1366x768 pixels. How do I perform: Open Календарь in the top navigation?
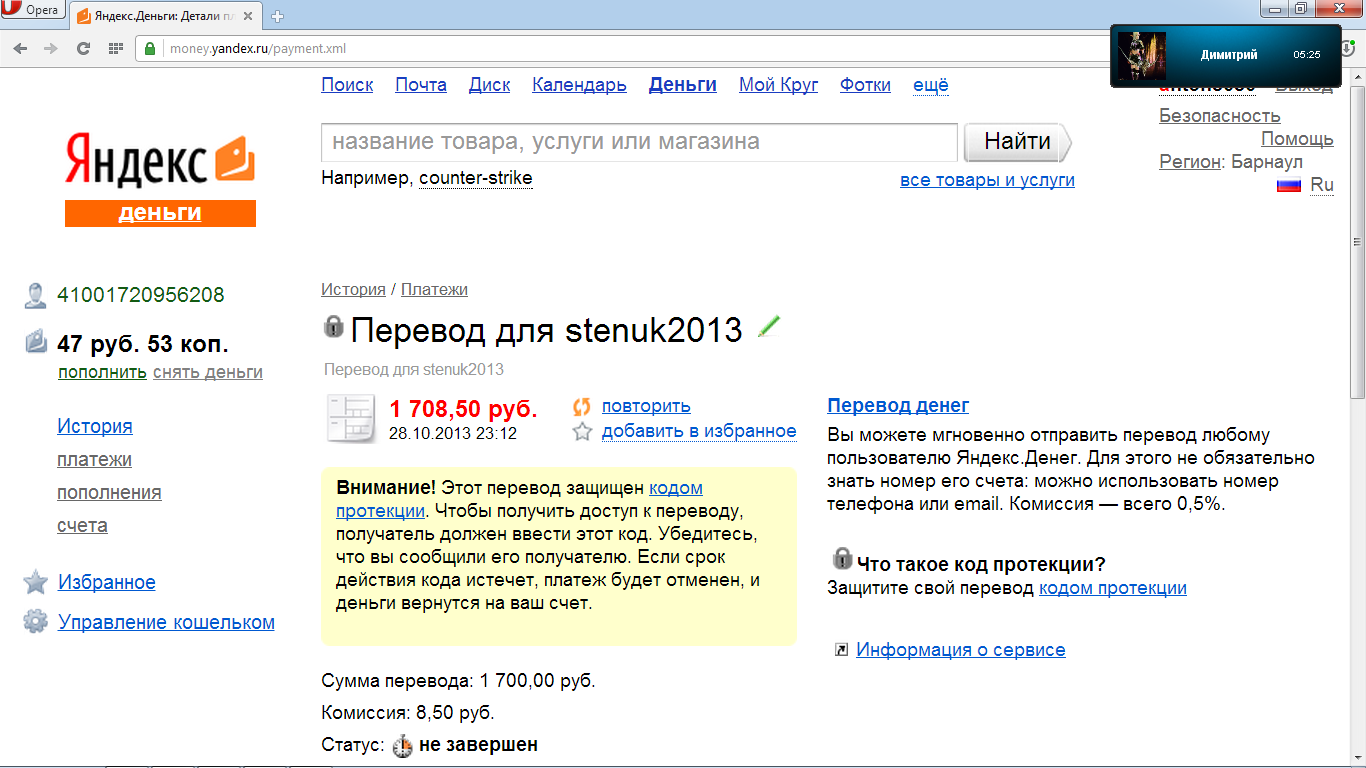coord(579,85)
